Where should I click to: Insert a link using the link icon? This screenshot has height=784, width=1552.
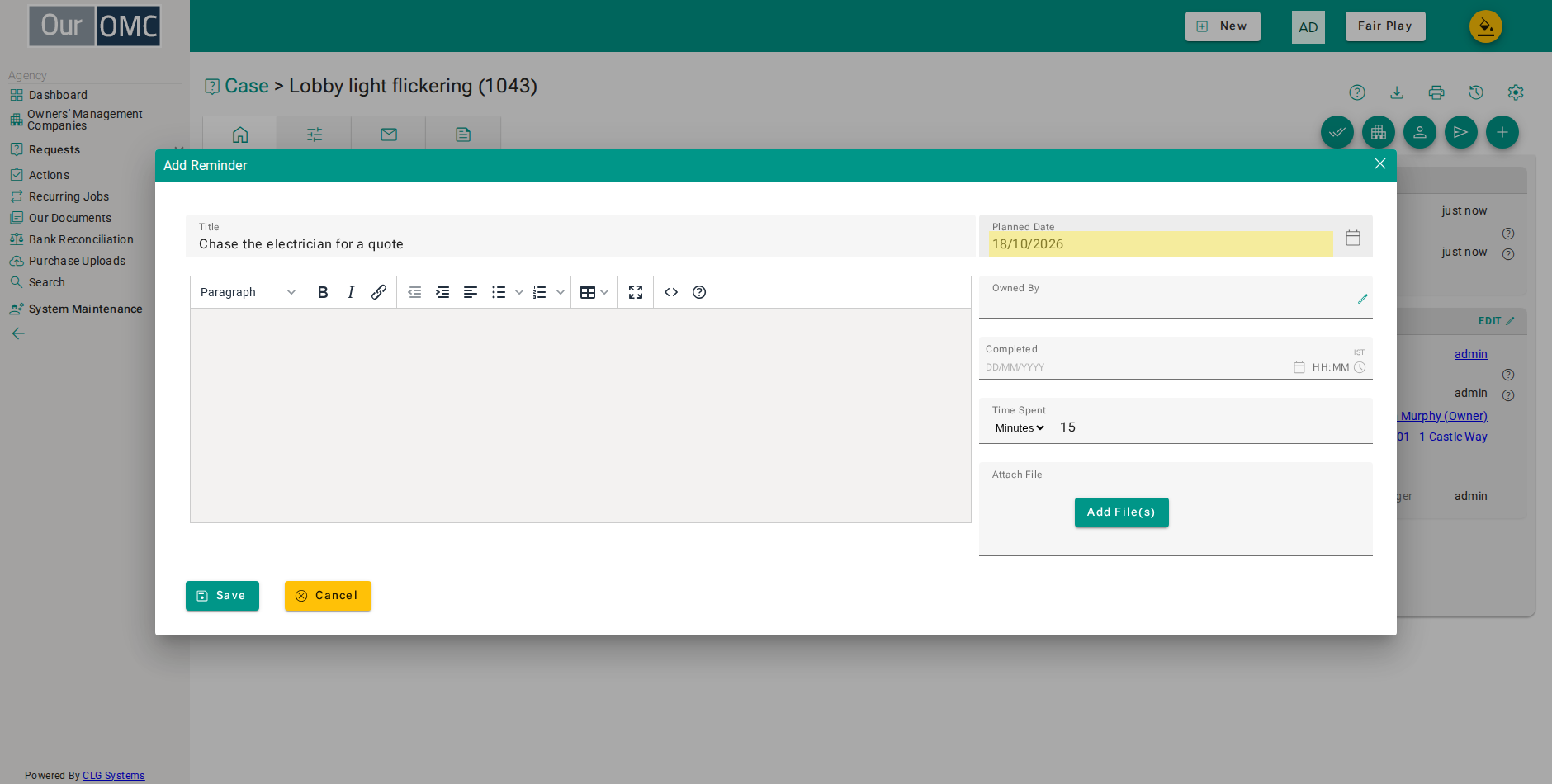pos(379,292)
